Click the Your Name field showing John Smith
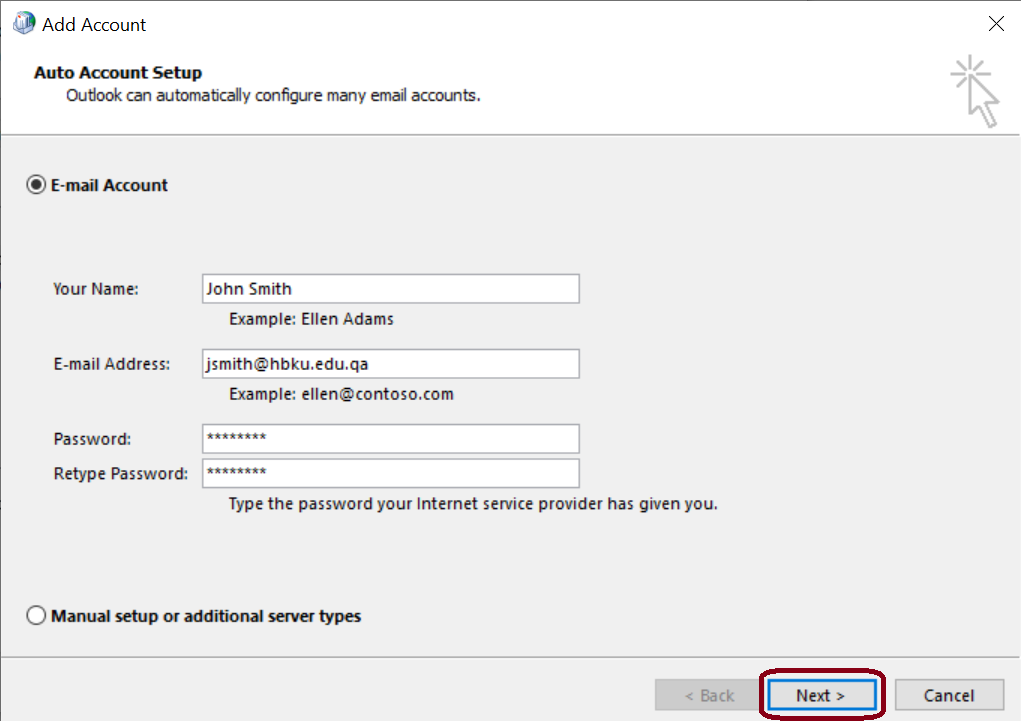This screenshot has width=1021, height=721. (390, 288)
